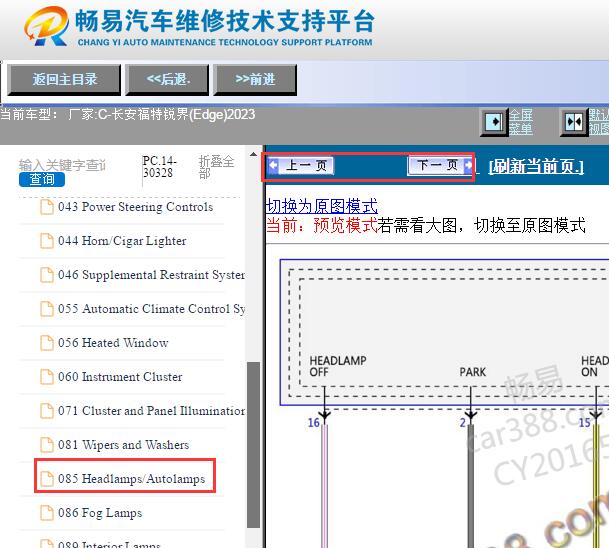This screenshot has height=548, width=609.
Task: Click the tree scrollbar up arrow
Action: 253,154
